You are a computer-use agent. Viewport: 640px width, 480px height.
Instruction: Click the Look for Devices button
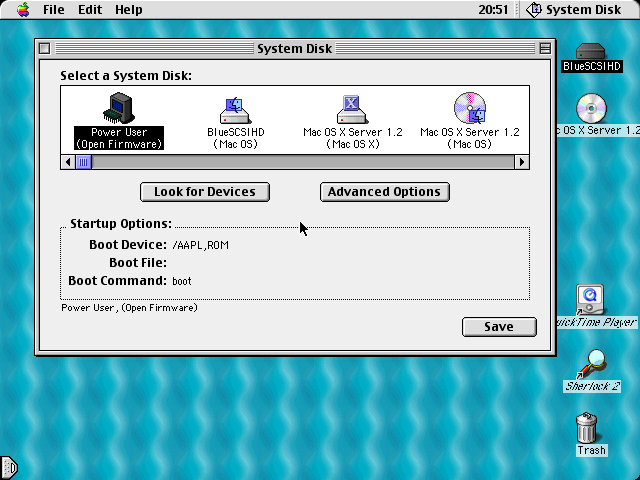204,192
